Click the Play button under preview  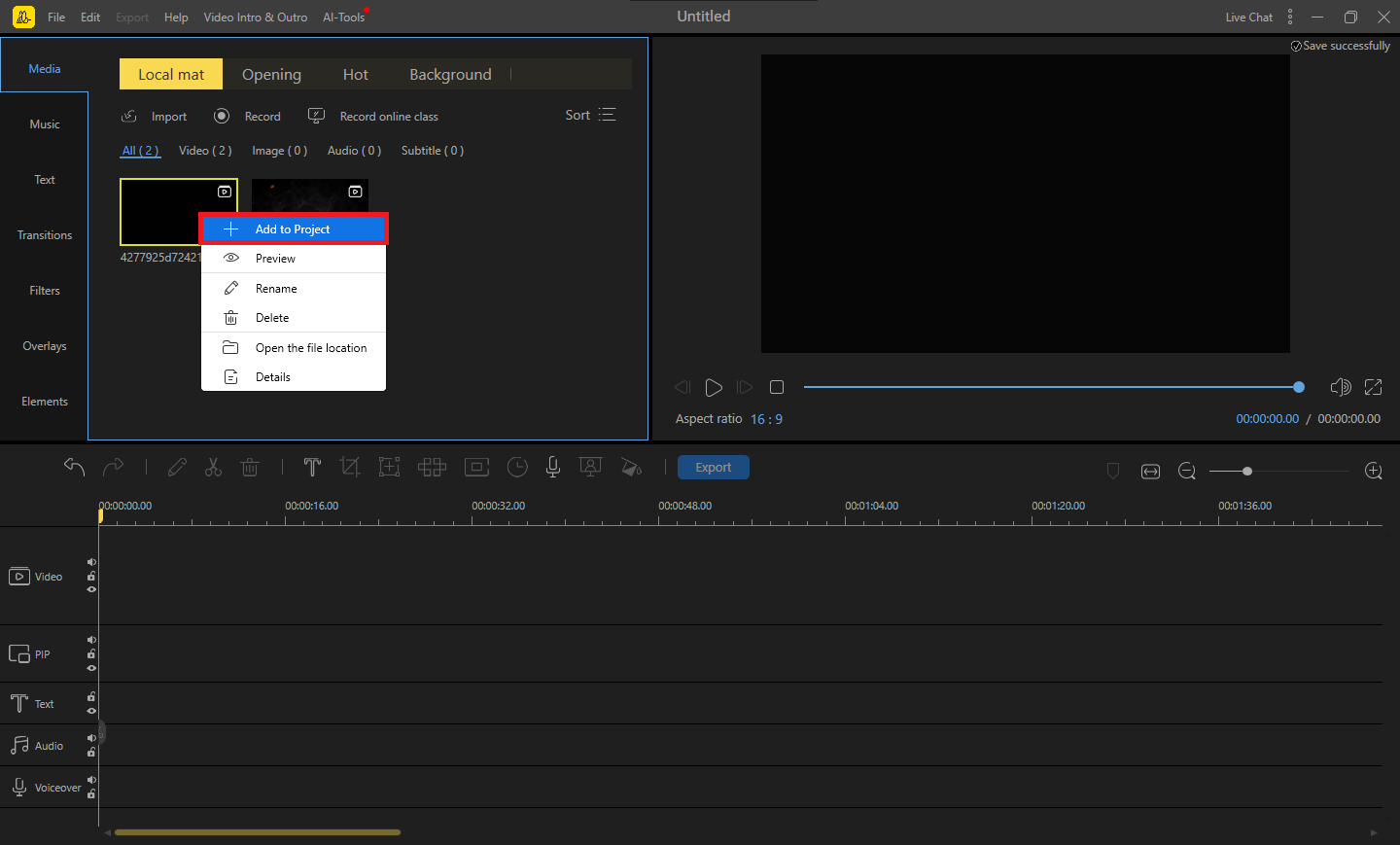coord(714,387)
